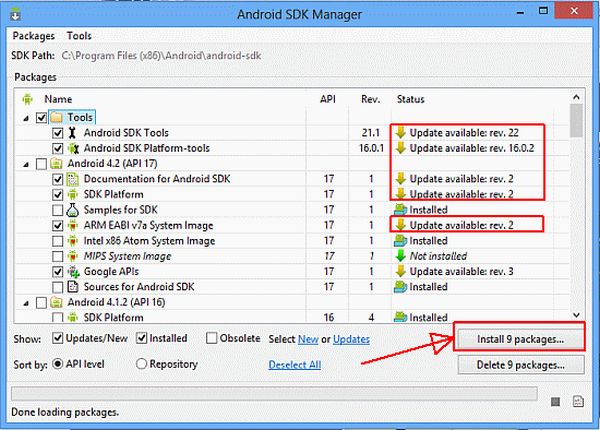Uncheck Android SDK Tools checkbox
This screenshot has width=600, height=430.
pos(57,133)
